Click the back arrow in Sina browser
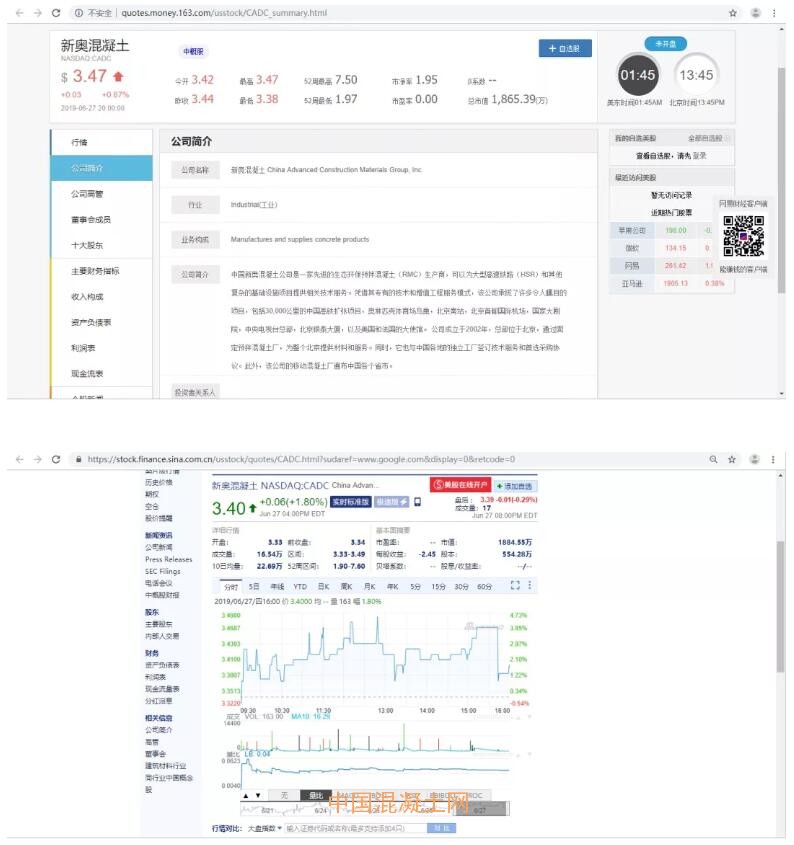The height and width of the screenshot is (845, 794). pos(15,459)
